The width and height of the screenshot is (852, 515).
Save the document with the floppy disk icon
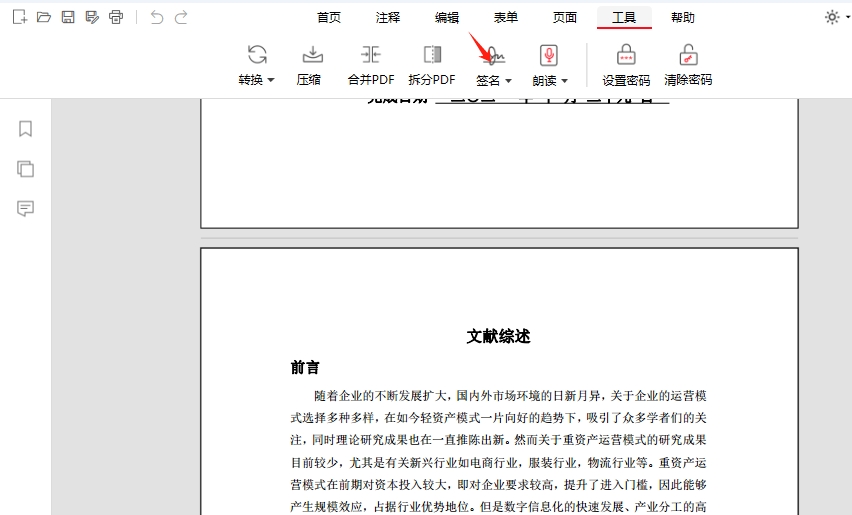click(68, 17)
